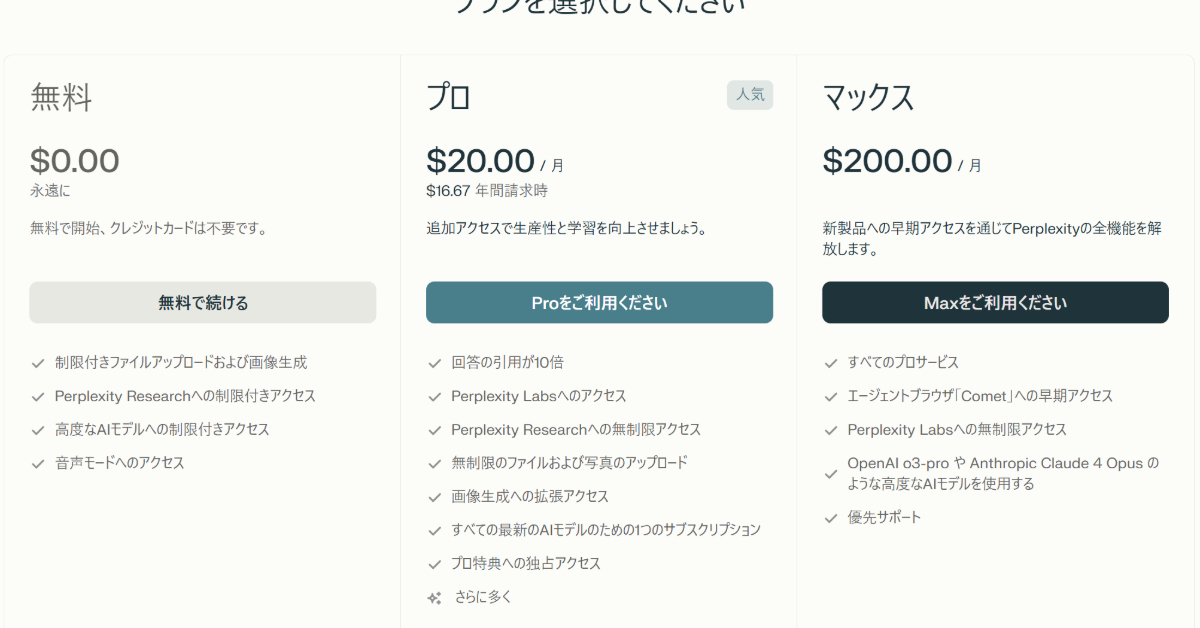This screenshot has width=1200, height=628.
Task: Click checkmark beside Perplexity Labsへのアクセス
Action: (x=434, y=397)
